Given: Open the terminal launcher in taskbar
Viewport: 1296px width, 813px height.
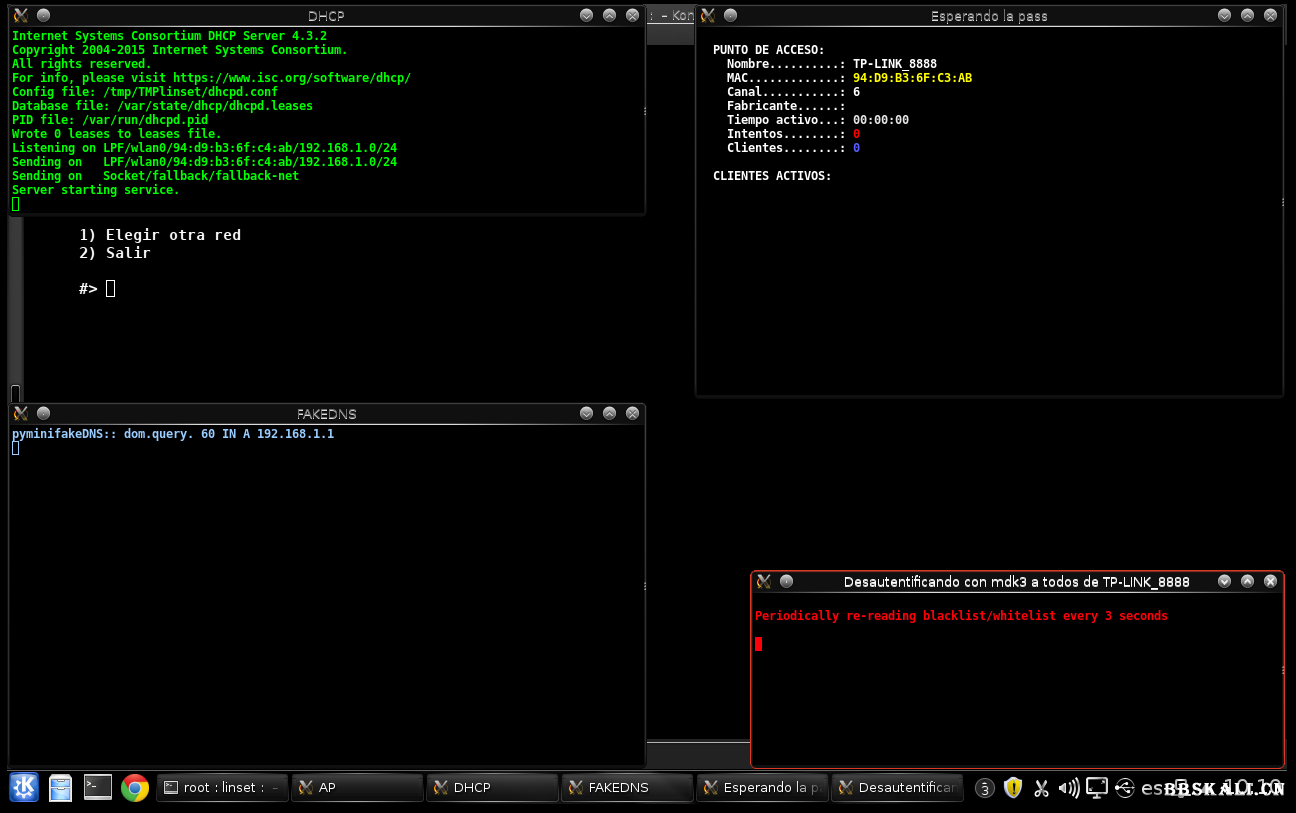Looking at the screenshot, I should point(98,788).
